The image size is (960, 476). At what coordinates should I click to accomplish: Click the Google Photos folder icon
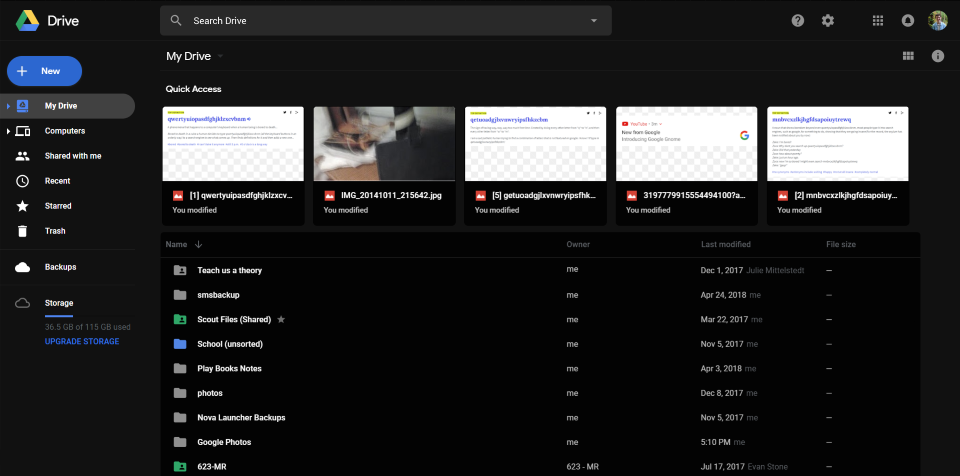click(x=180, y=442)
